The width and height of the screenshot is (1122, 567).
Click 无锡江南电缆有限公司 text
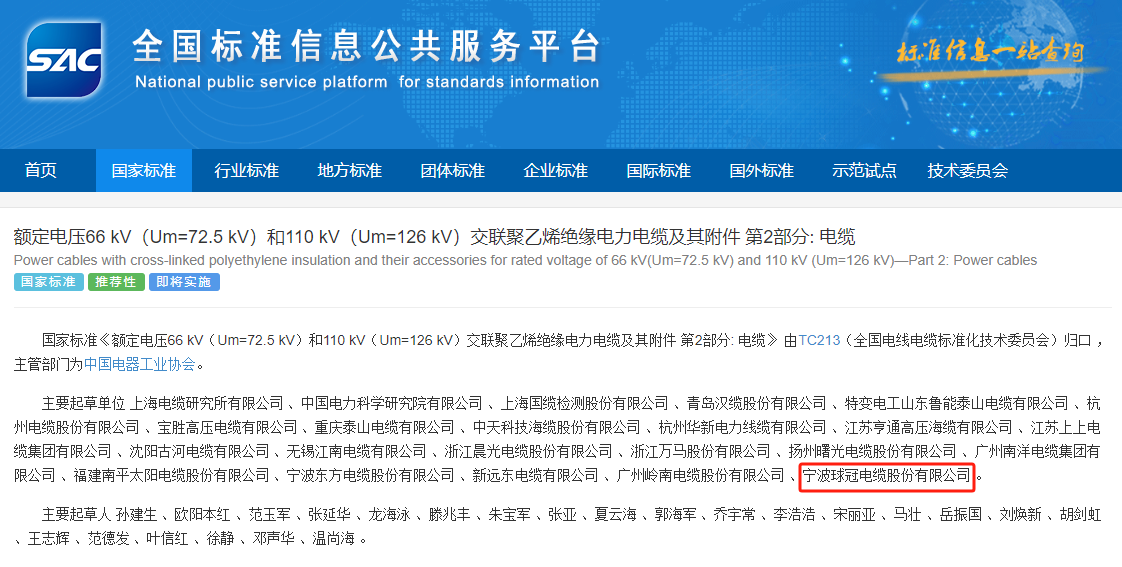click(x=356, y=452)
